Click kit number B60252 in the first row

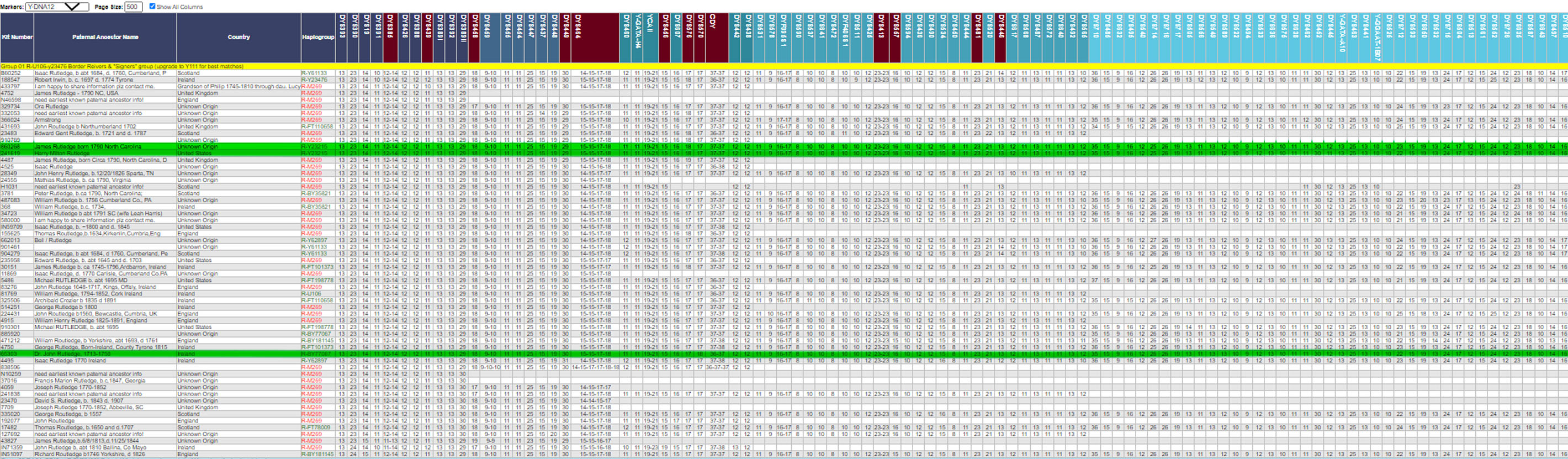point(10,73)
